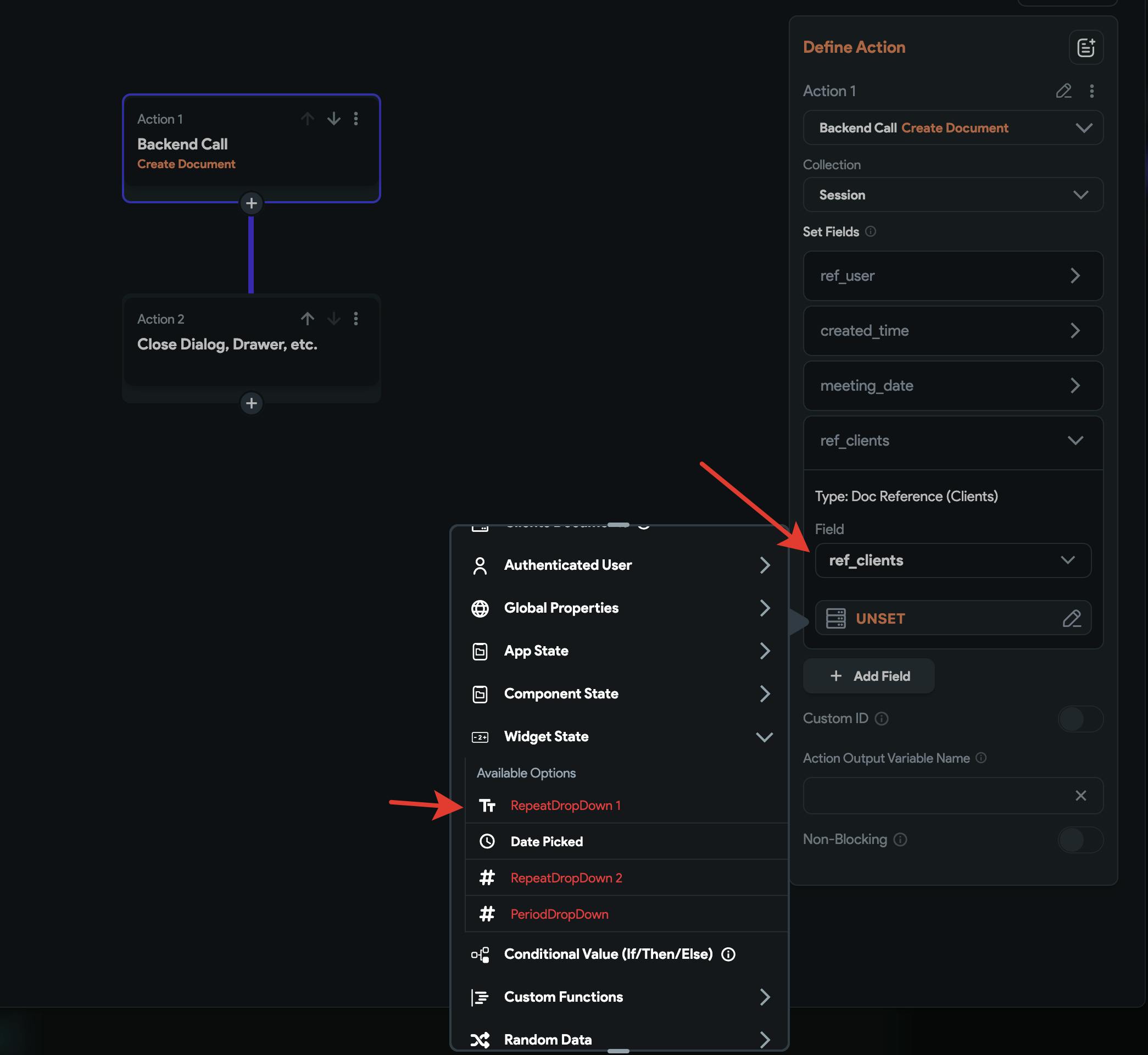Click the Add Field button
The image size is (1148, 1055).
868,676
